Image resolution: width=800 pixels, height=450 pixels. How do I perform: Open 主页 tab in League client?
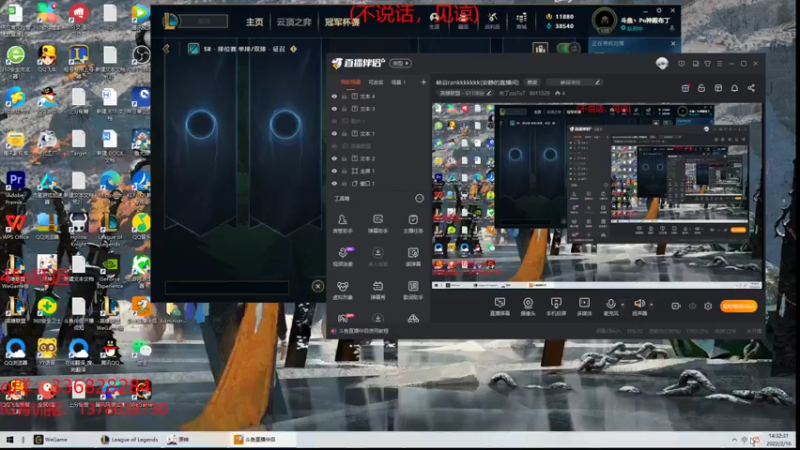pos(255,22)
